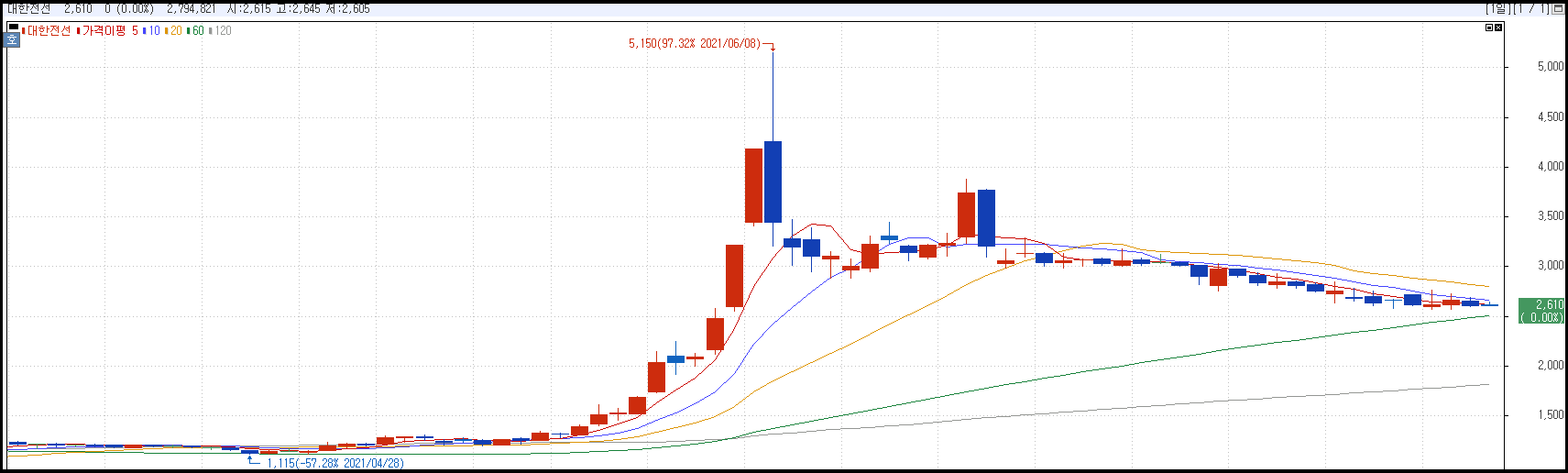Click the 2,000 price axis label

[1551, 365]
